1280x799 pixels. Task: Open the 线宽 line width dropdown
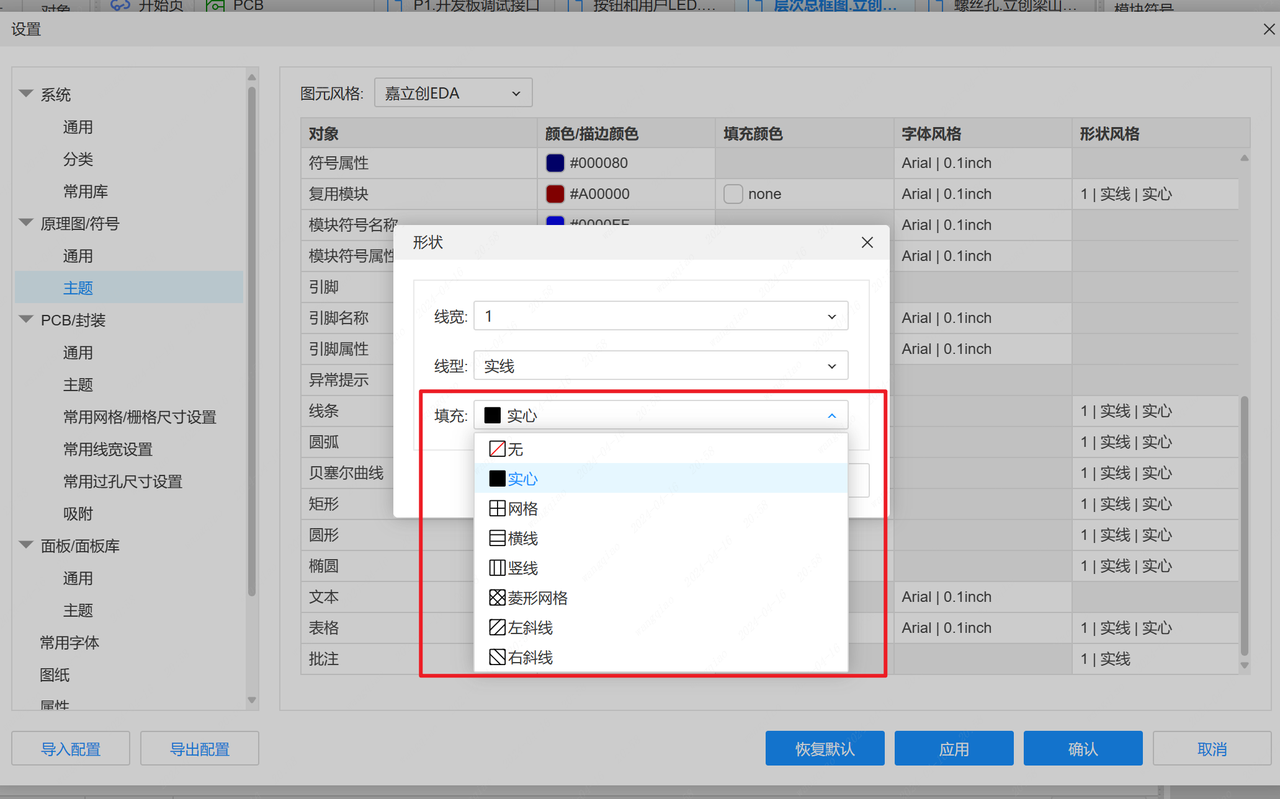pyautogui.click(x=661, y=316)
